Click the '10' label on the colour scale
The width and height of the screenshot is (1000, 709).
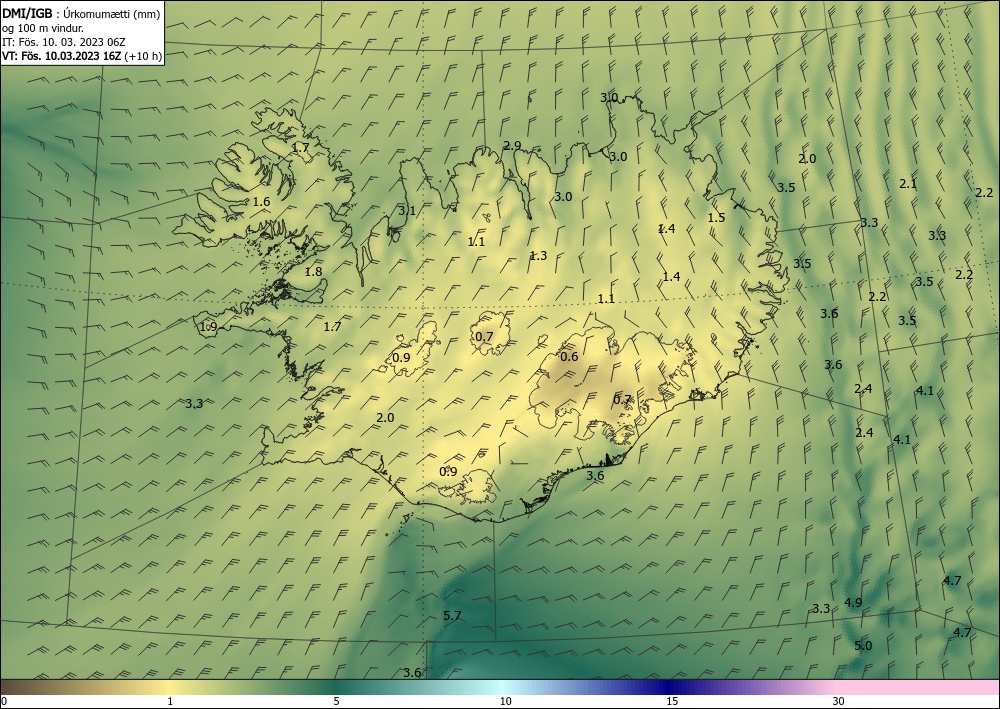coord(506,702)
